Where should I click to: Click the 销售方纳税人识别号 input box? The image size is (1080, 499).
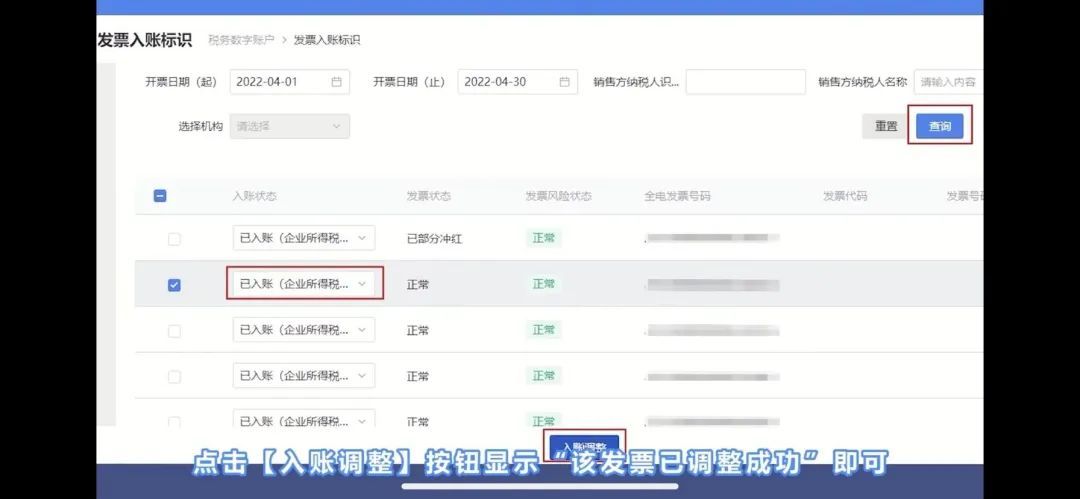pyautogui.click(x=745, y=82)
